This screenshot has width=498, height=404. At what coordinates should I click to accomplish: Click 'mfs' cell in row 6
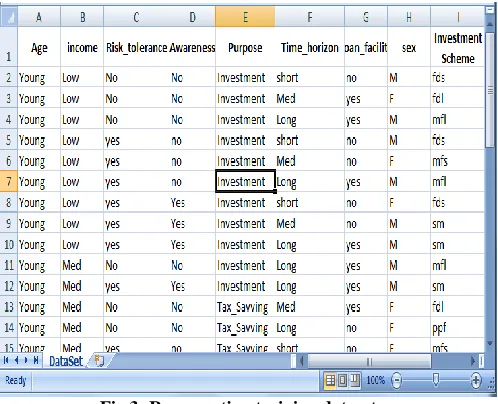[x=458, y=161]
